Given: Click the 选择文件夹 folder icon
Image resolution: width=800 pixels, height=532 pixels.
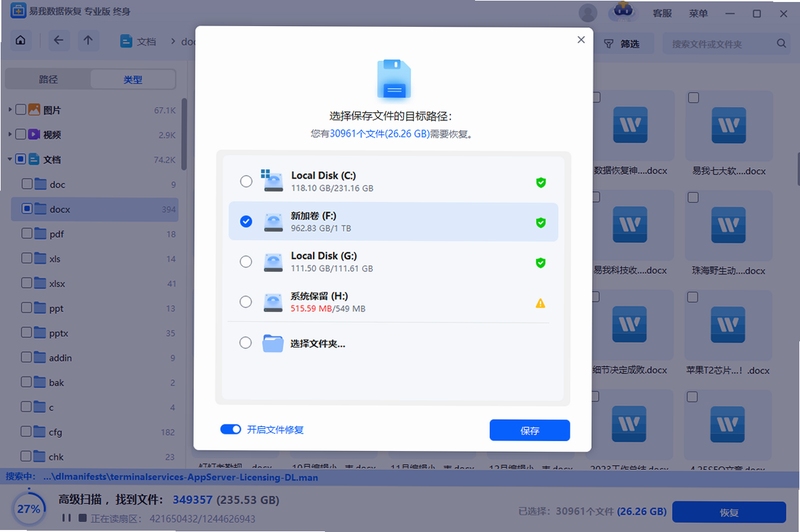Looking at the screenshot, I should 273,343.
